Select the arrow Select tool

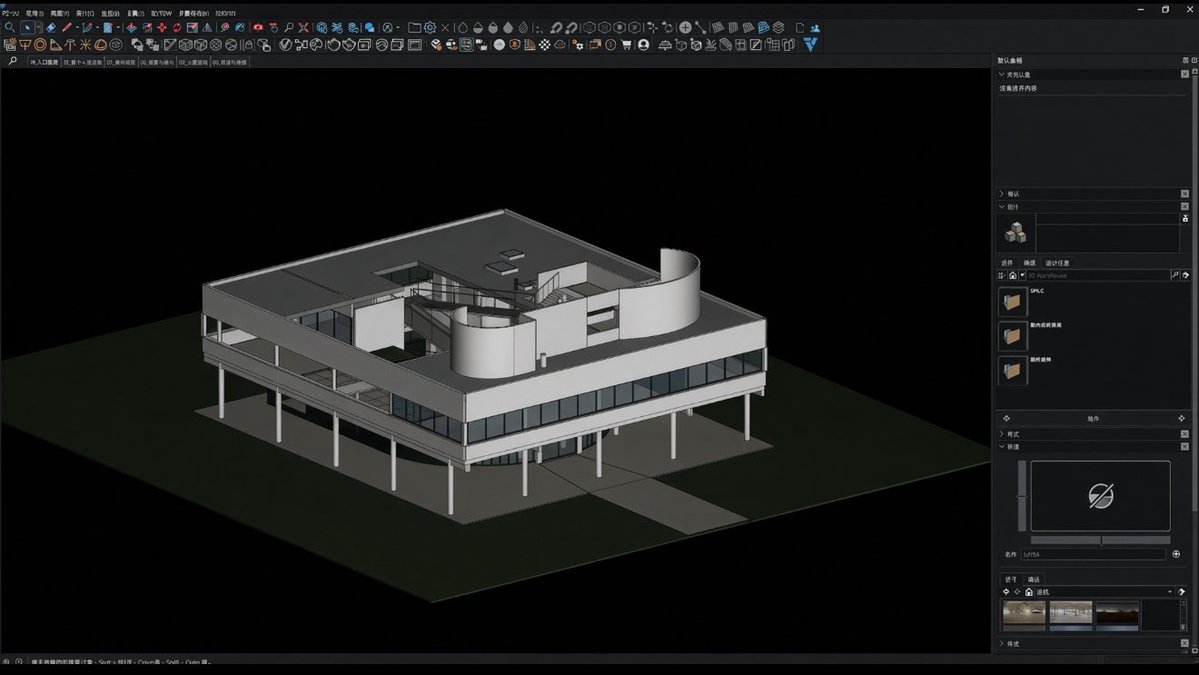(x=27, y=28)
